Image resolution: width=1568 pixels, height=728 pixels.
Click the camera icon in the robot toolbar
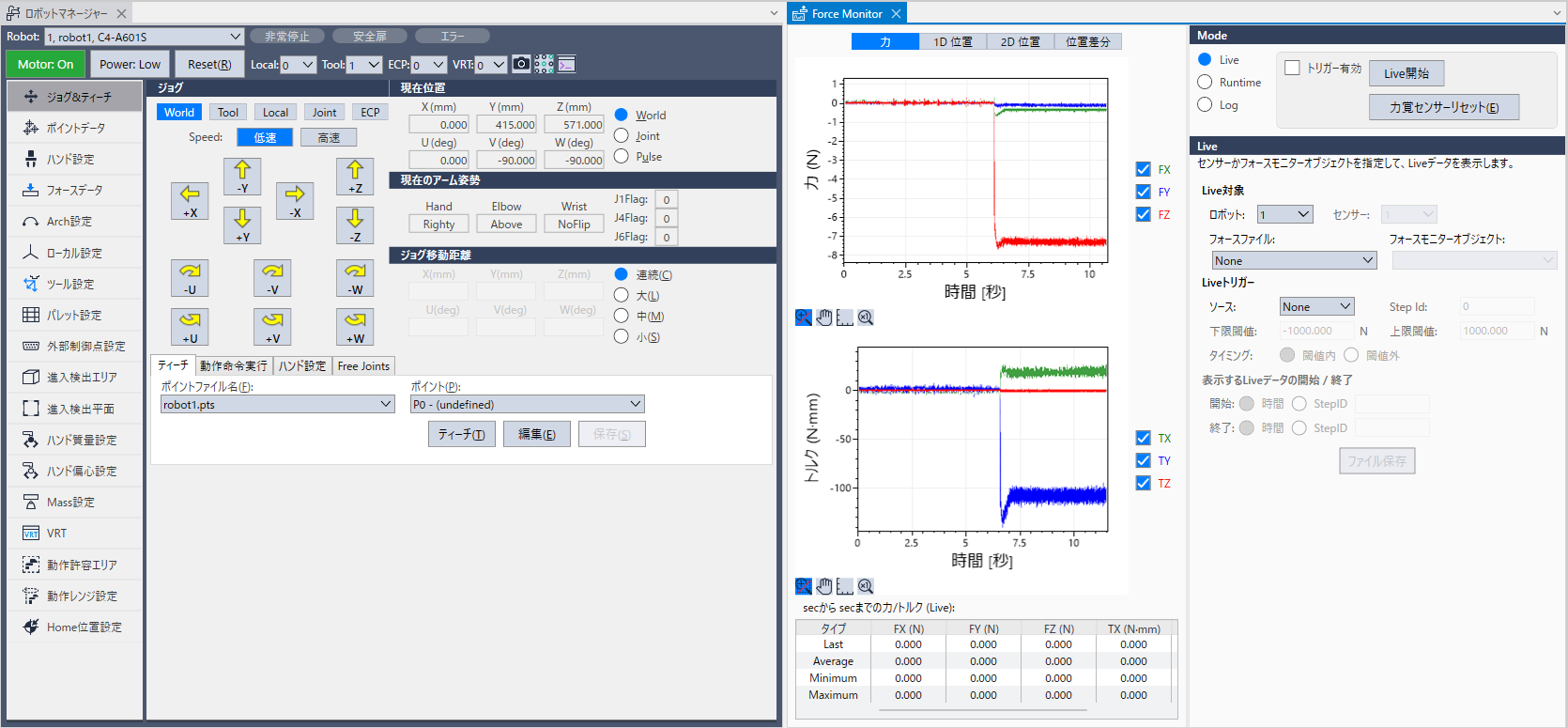pyautogui.click(x=521, y=64)
